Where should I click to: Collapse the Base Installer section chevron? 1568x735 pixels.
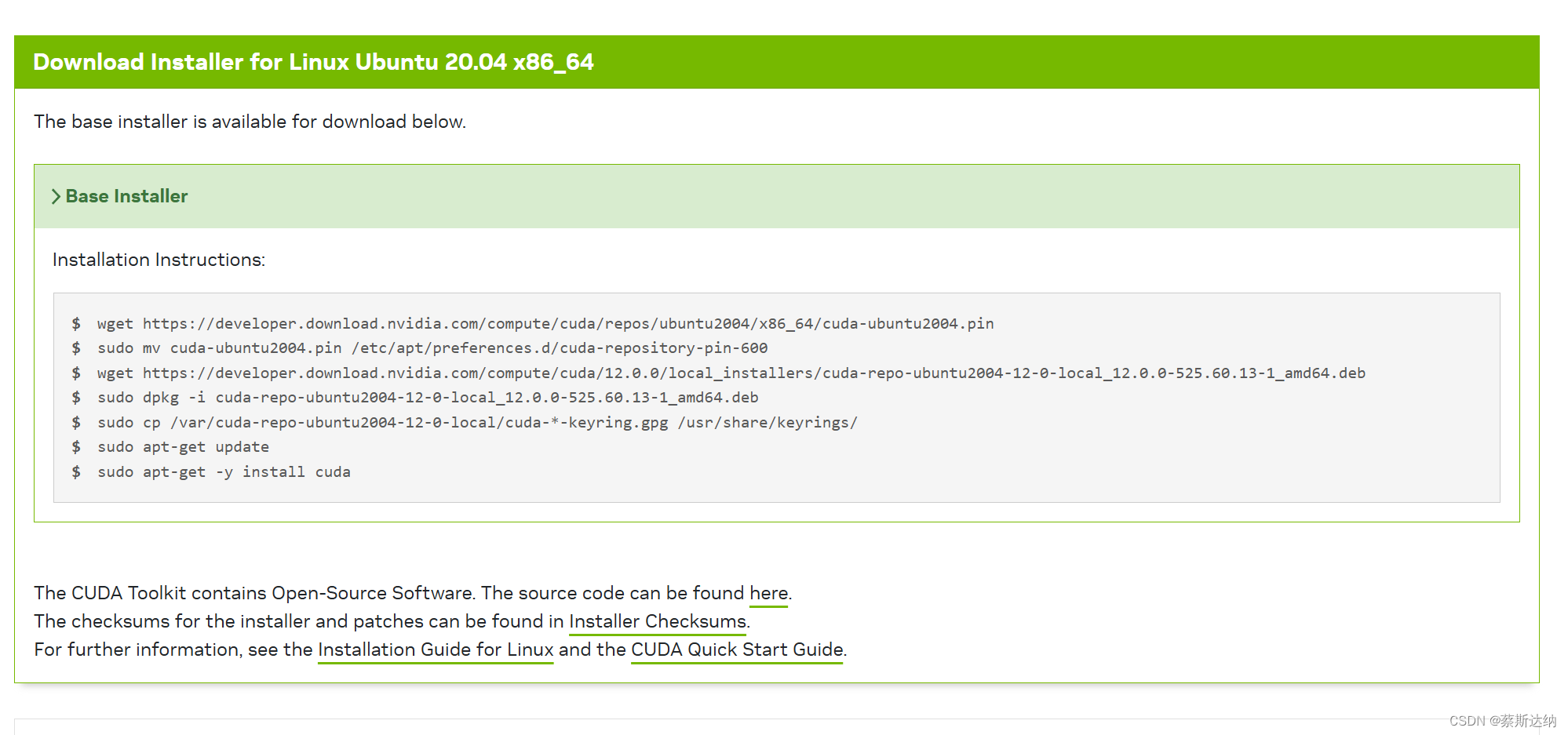click(56, 197)
